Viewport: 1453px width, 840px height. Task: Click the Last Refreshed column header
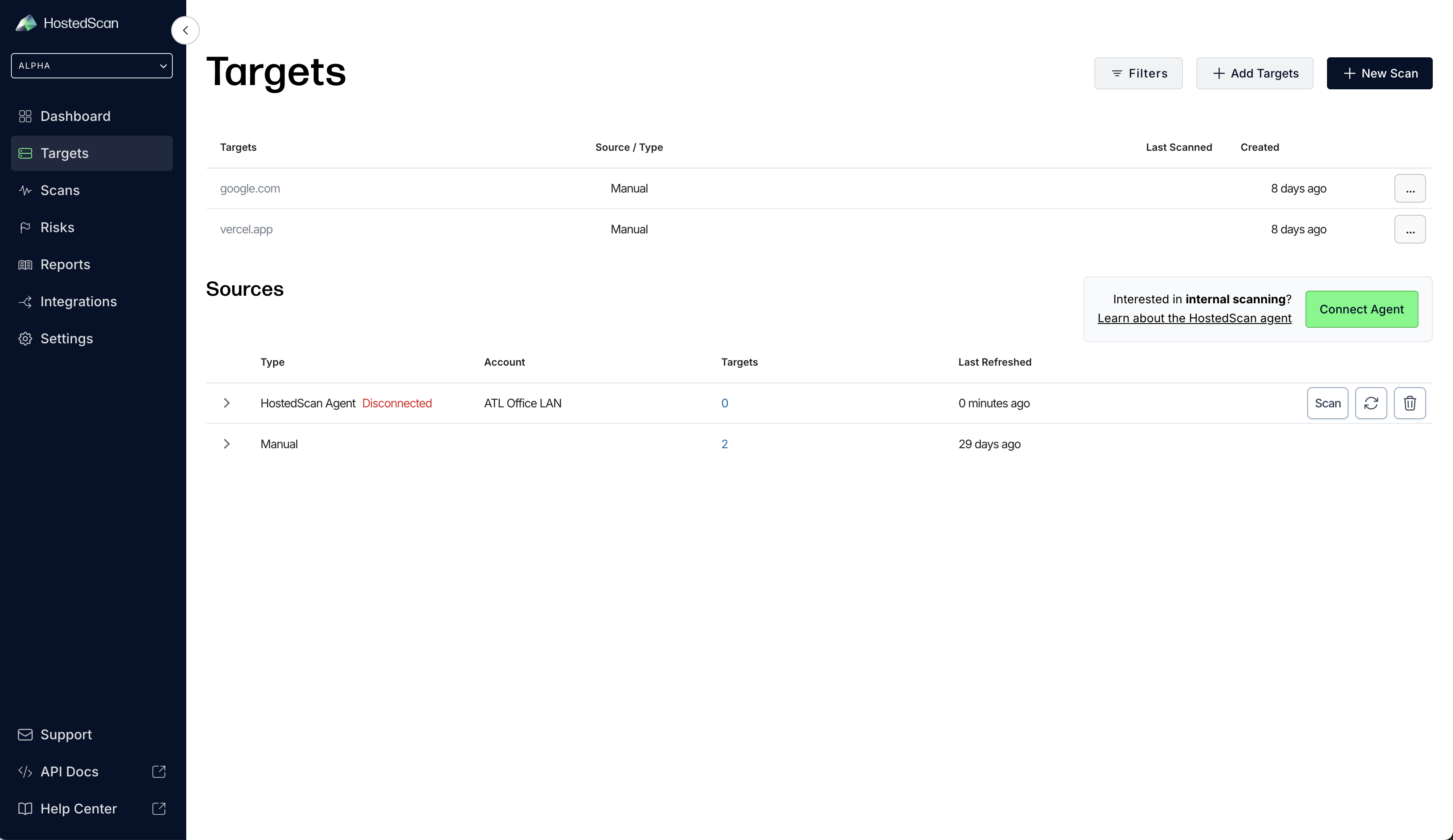pyautogui.click(x=995, y=362)
